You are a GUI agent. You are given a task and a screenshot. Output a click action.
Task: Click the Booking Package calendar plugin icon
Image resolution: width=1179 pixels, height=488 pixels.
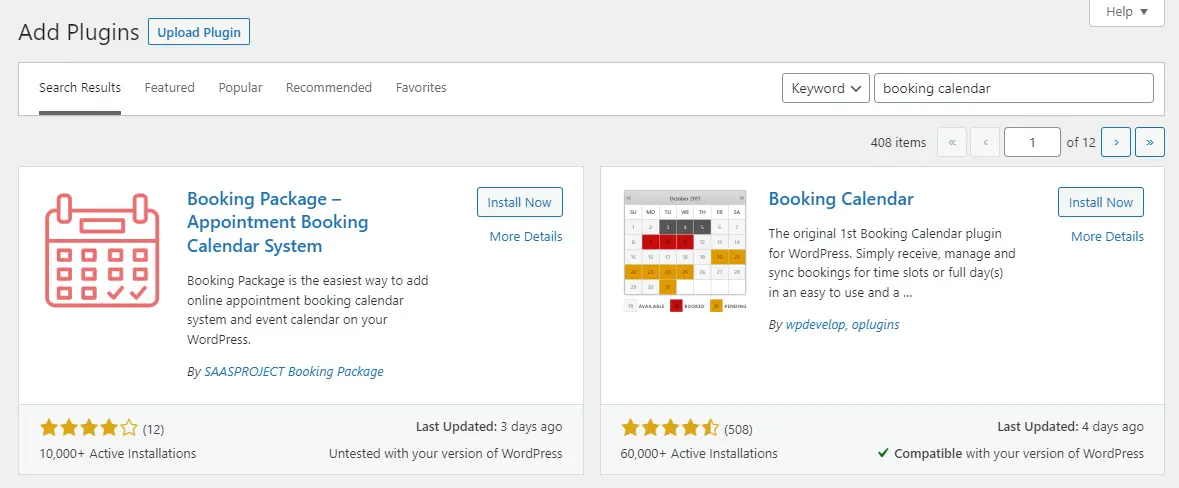coord(102,250)
